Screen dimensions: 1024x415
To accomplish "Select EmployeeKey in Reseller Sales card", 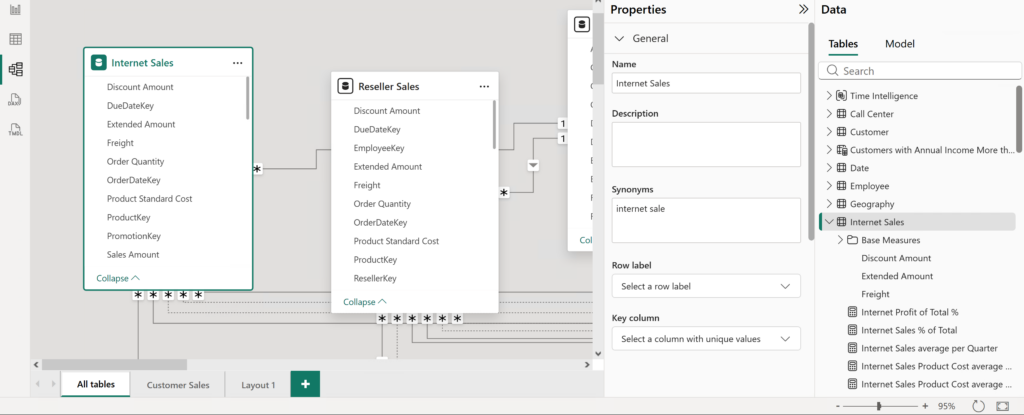I will click(x=379, y=148).
